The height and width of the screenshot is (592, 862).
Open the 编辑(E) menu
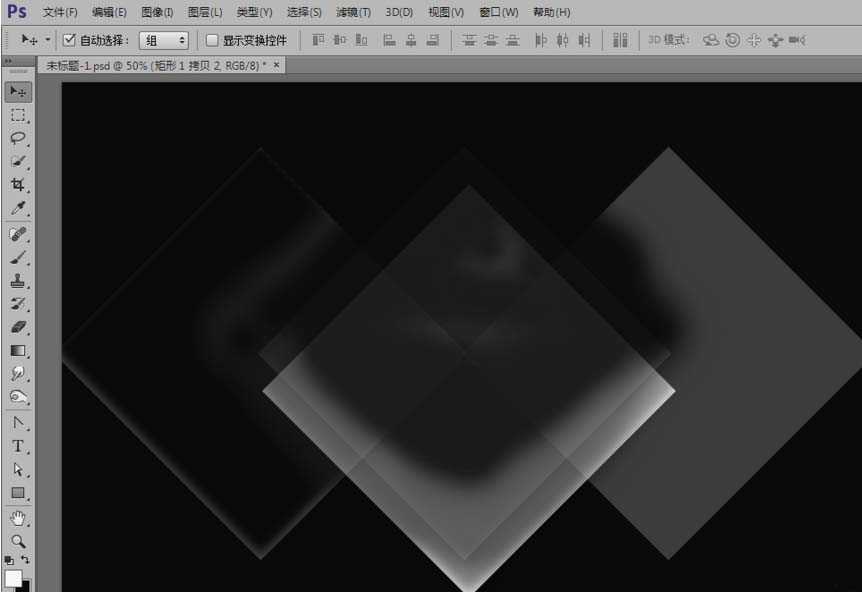pos(109,12)
